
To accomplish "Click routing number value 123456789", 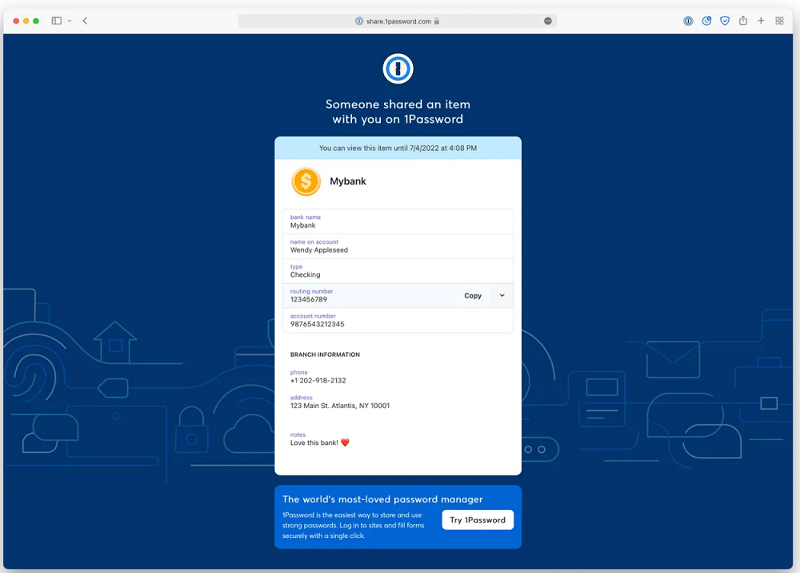I will [x=309, y=300].
